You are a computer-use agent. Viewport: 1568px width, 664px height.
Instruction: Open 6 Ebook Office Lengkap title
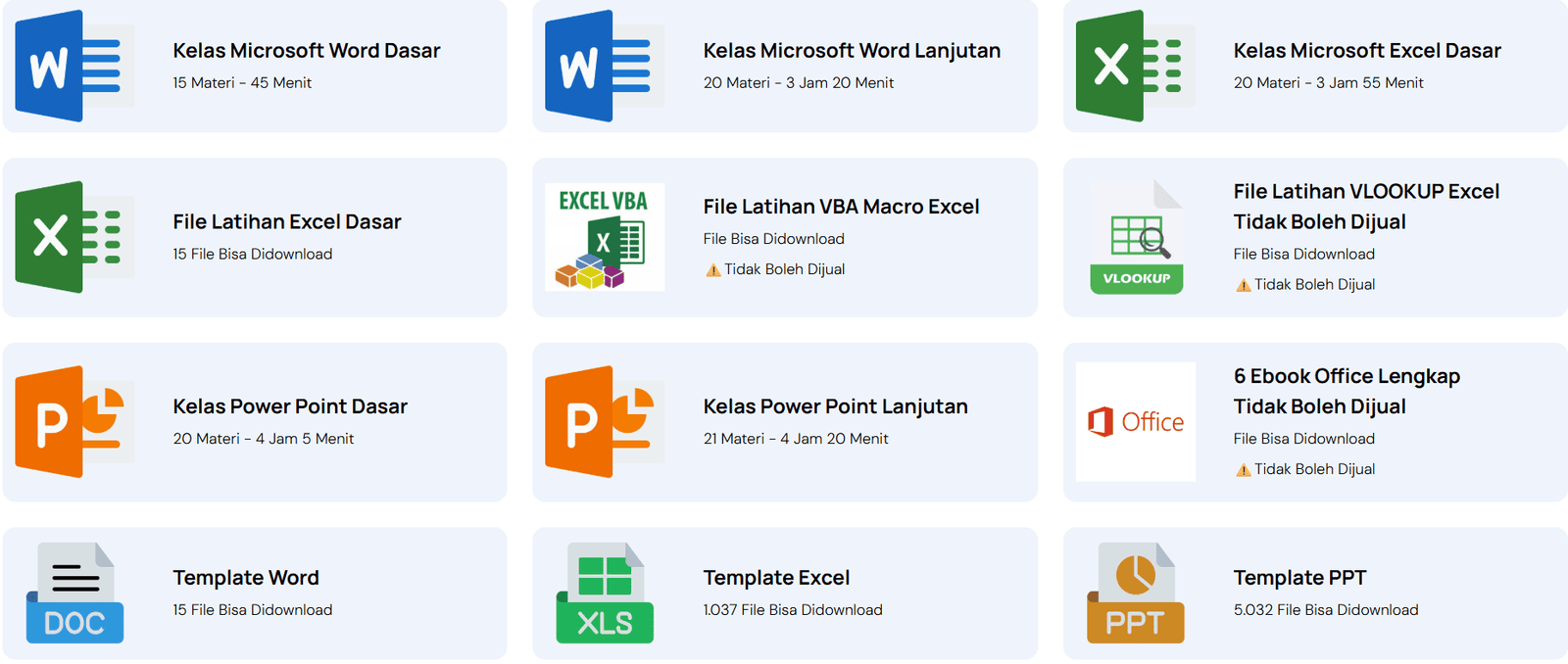[x=1346, y=377]
